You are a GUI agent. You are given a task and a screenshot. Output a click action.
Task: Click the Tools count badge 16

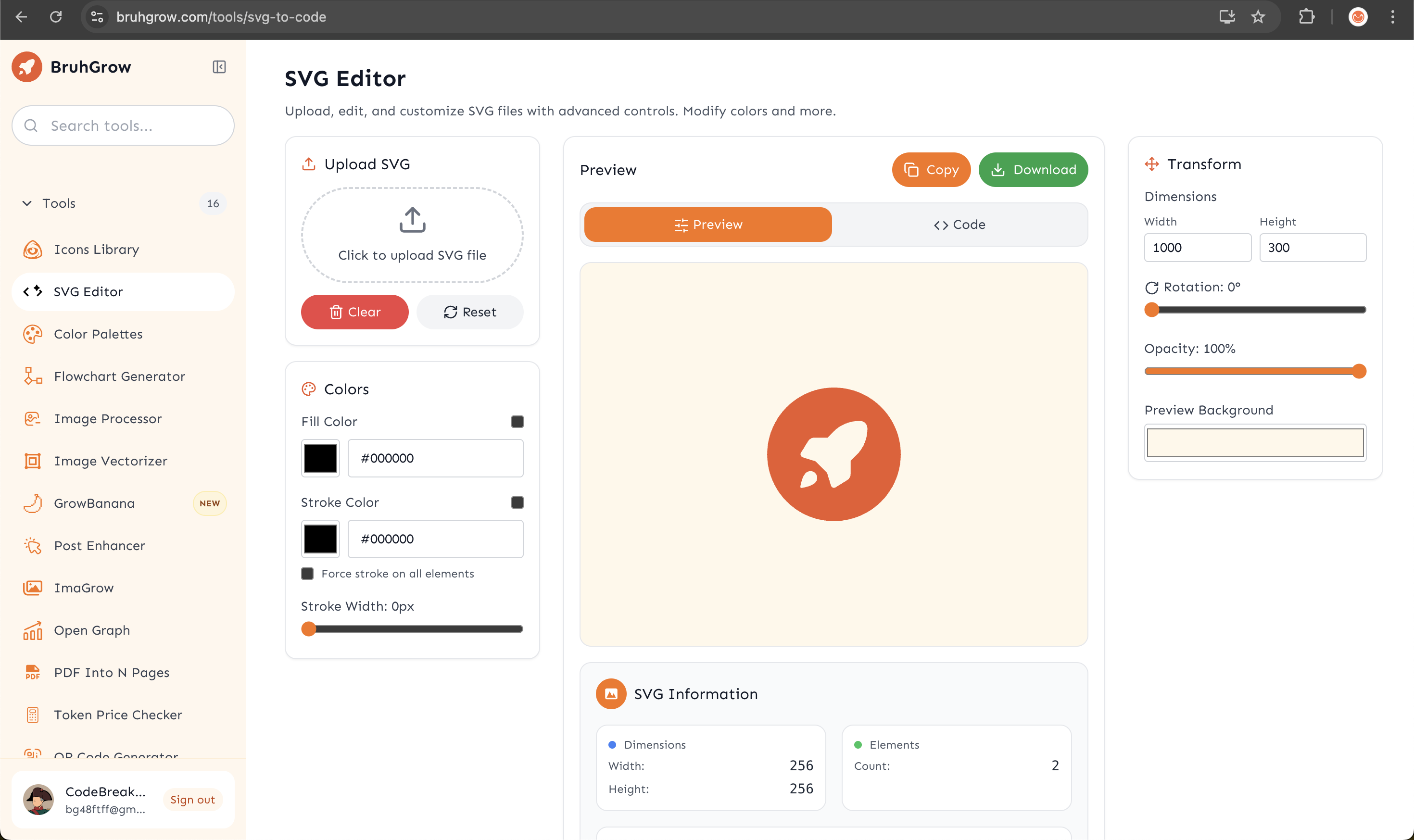coord(213,203)
